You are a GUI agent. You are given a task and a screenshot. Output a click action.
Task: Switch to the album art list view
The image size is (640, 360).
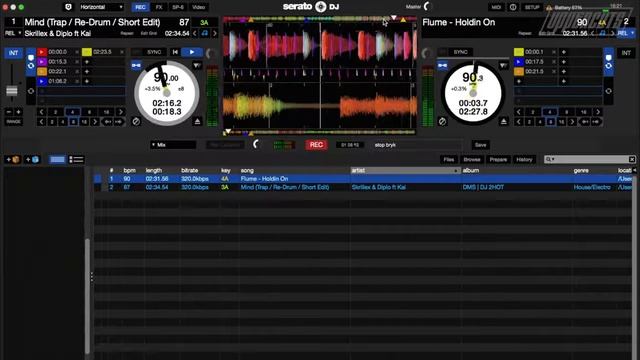(x=76, y=159)
